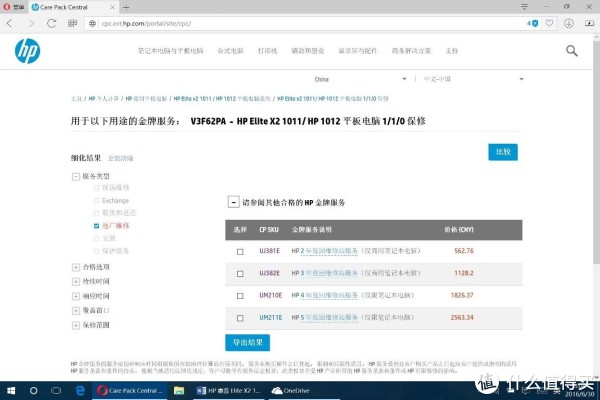Open the 商务解决方案 menu
Screen dimensions: 600x400
point(411,51)
